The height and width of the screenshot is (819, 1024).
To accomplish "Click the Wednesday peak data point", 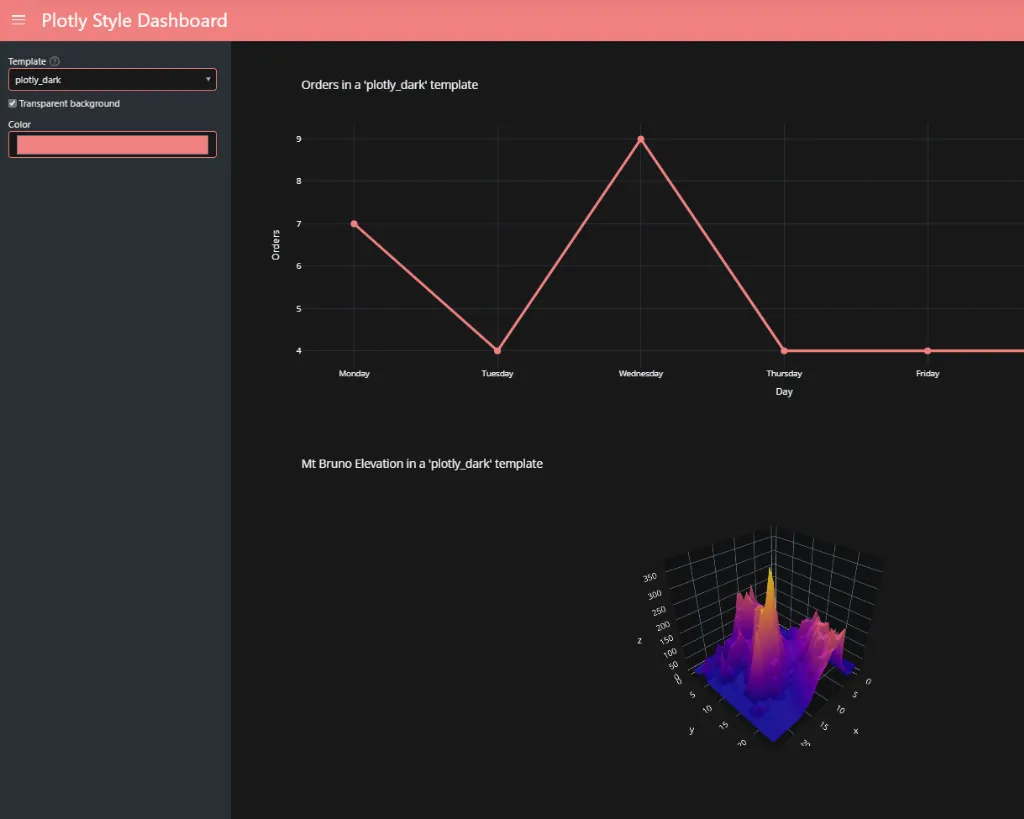I will pos(641,139).
